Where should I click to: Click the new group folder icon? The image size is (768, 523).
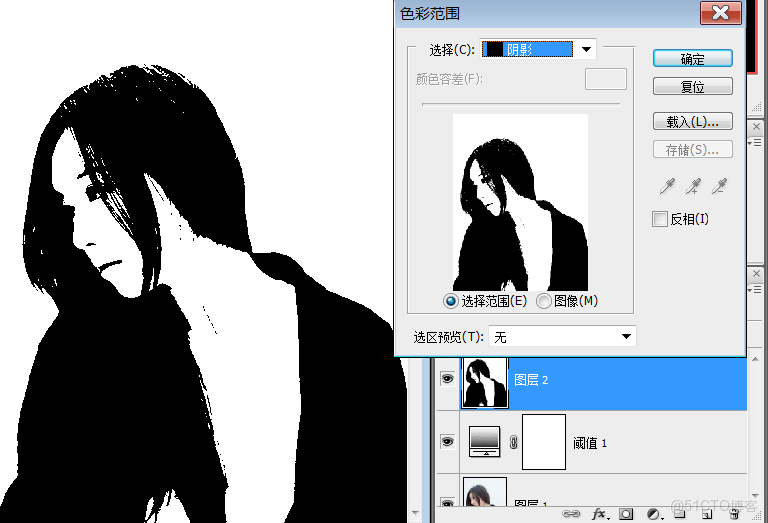679,514
